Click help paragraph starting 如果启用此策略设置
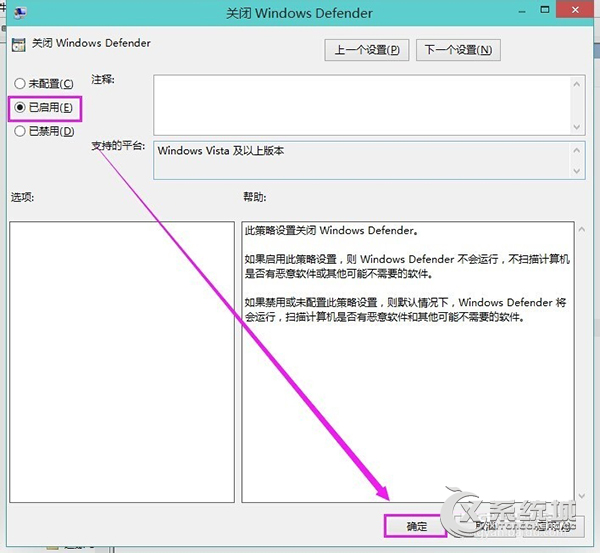 pyautogui.click(x=407, y=266)
